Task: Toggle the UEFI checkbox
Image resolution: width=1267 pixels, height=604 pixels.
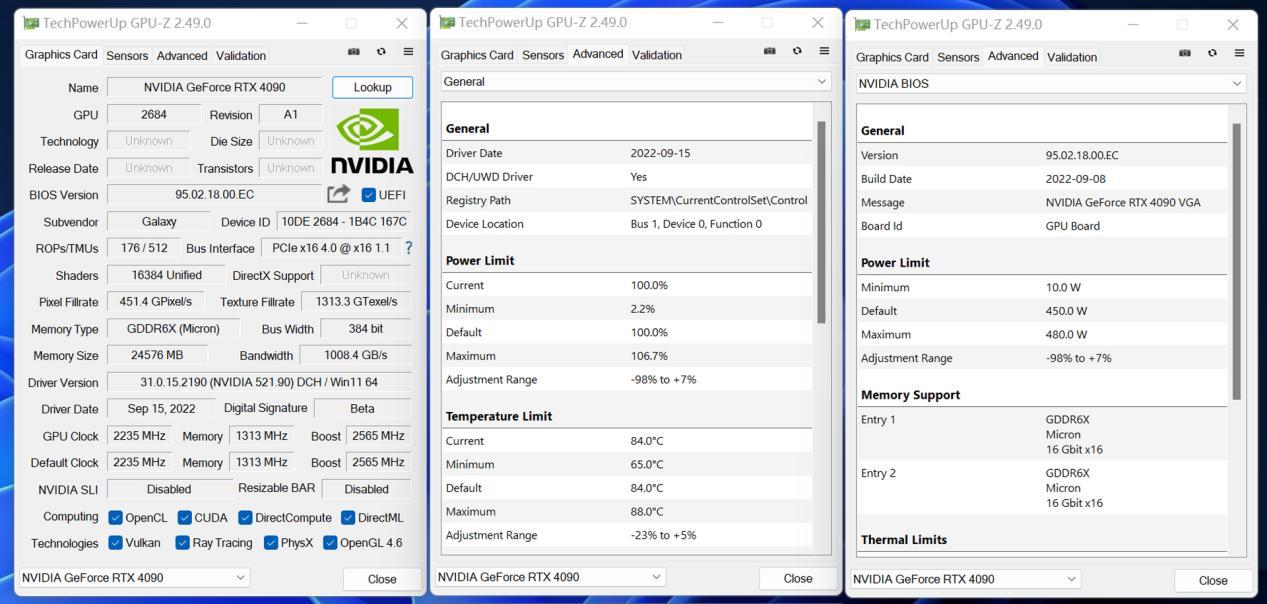Action: point(369,195)
